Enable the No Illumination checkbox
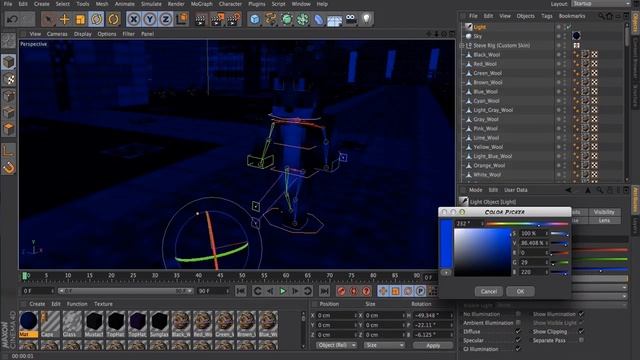Screen dimensions: 640x360 (x=518, y=314)
